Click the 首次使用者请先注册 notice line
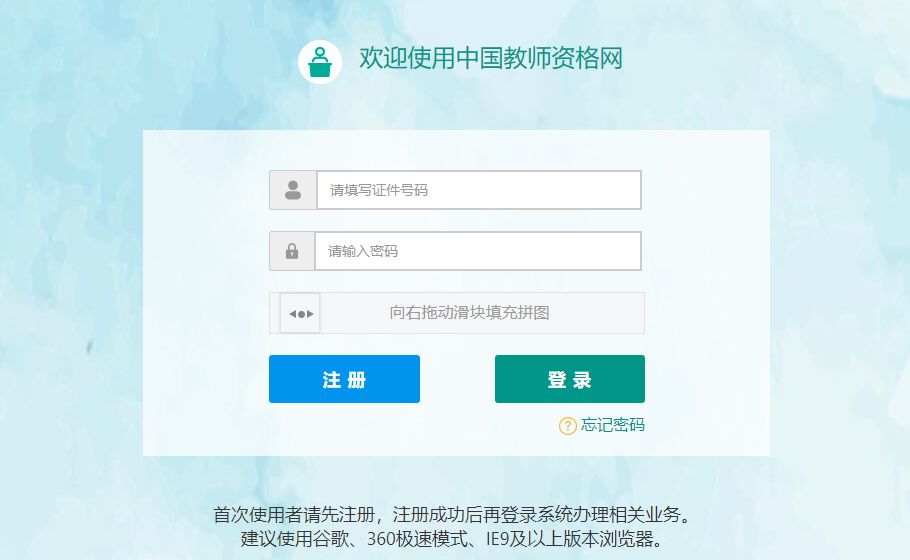The image size is (910, 560). pyautogui.click(x=452, y=515)
